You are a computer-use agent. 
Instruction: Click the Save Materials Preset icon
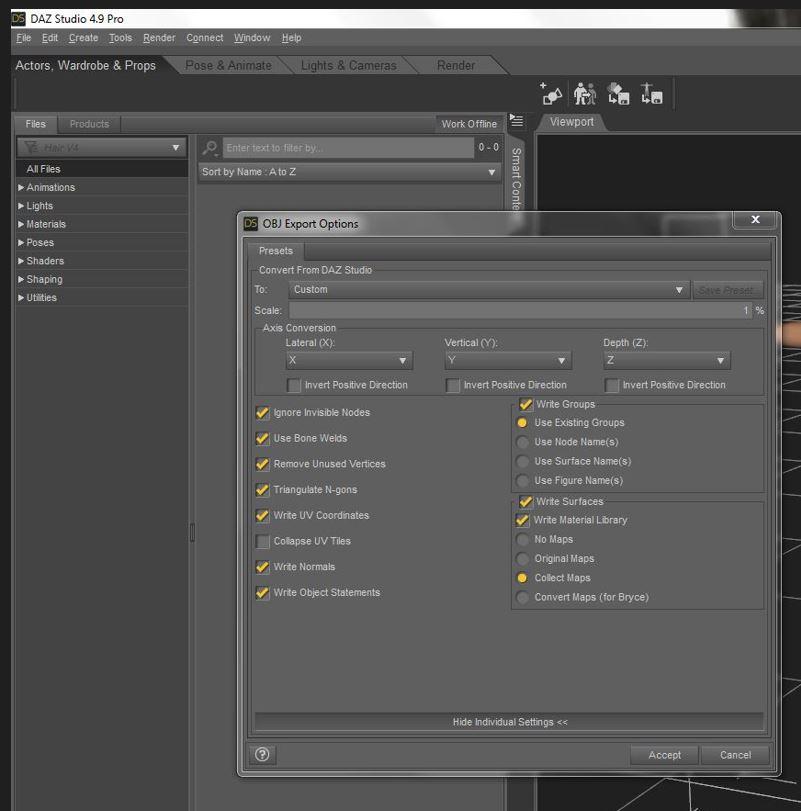[618, 94]
